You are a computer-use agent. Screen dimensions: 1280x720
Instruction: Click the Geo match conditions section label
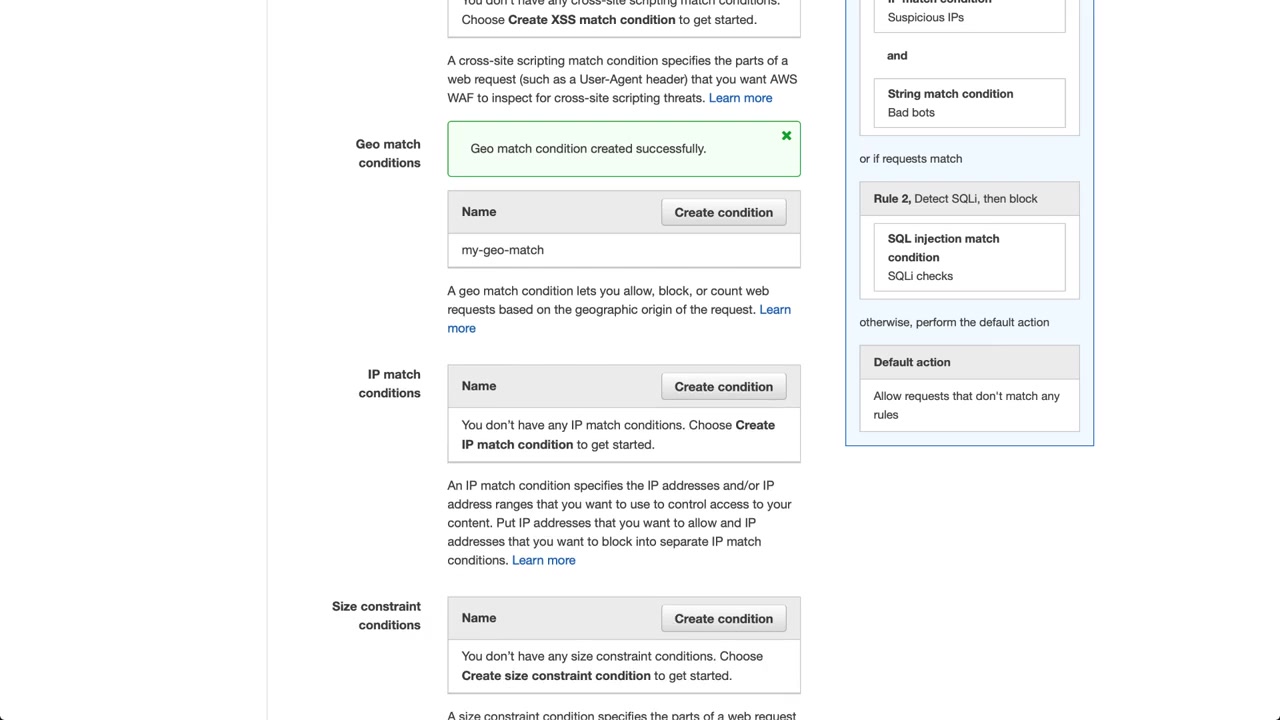(388, 153)
